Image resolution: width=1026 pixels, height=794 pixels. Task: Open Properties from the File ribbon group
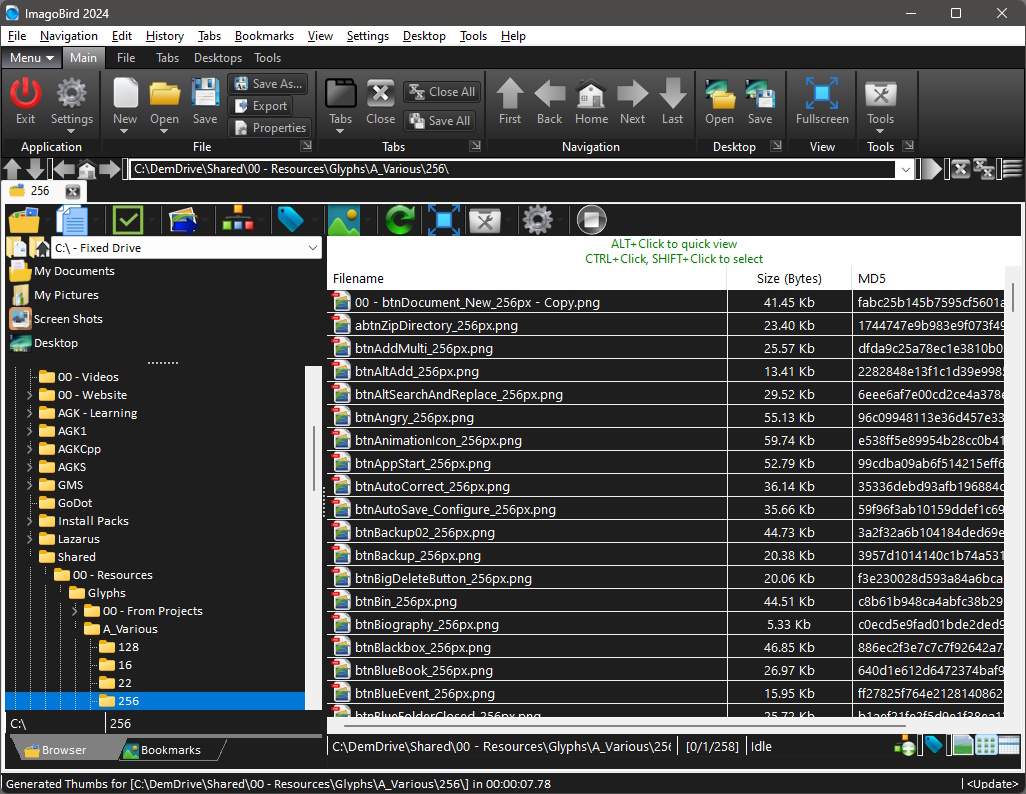(x=270, y=128)
